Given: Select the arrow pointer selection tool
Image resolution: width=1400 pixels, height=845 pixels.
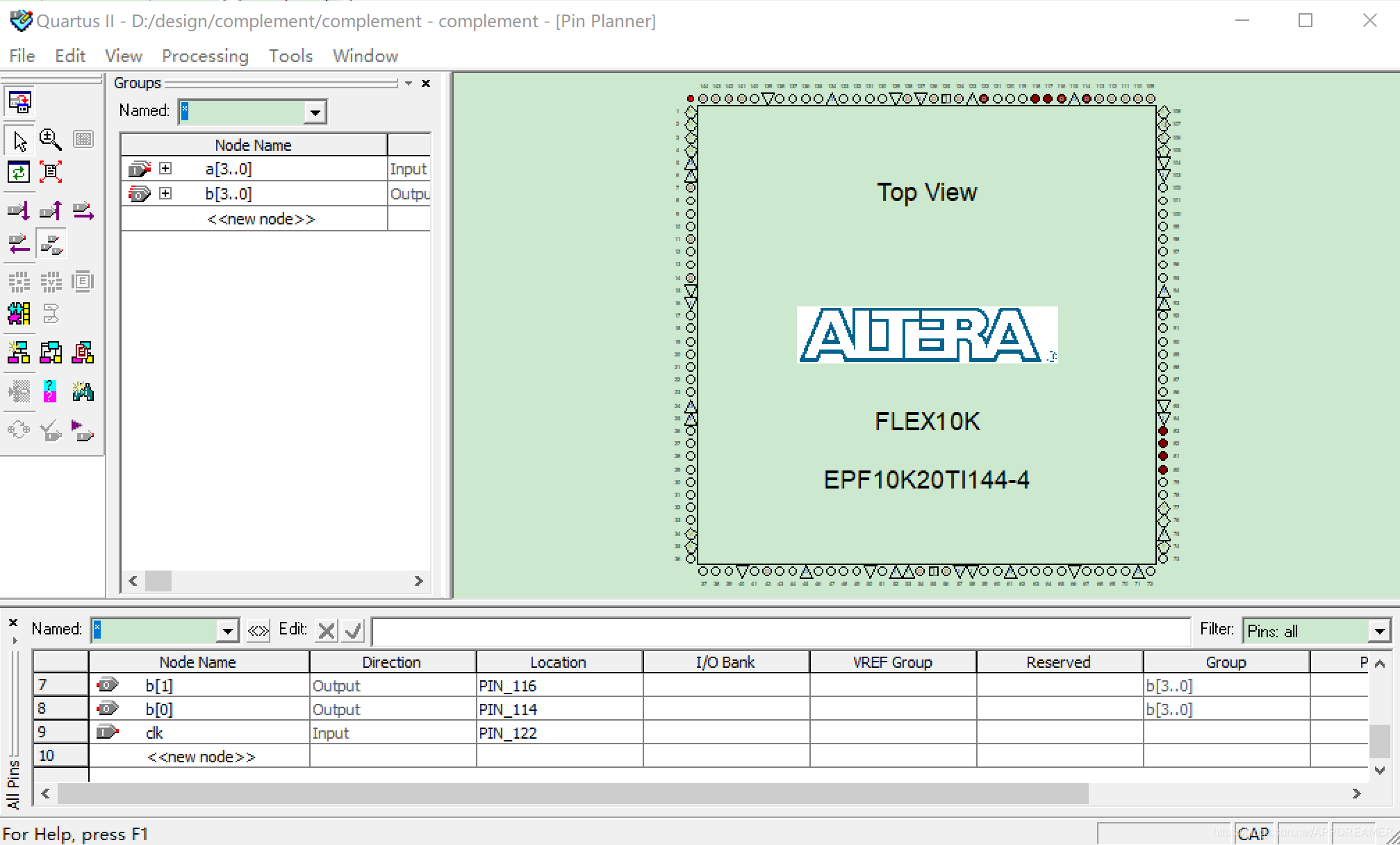Looking at the screenshot, I should [19, 140].
